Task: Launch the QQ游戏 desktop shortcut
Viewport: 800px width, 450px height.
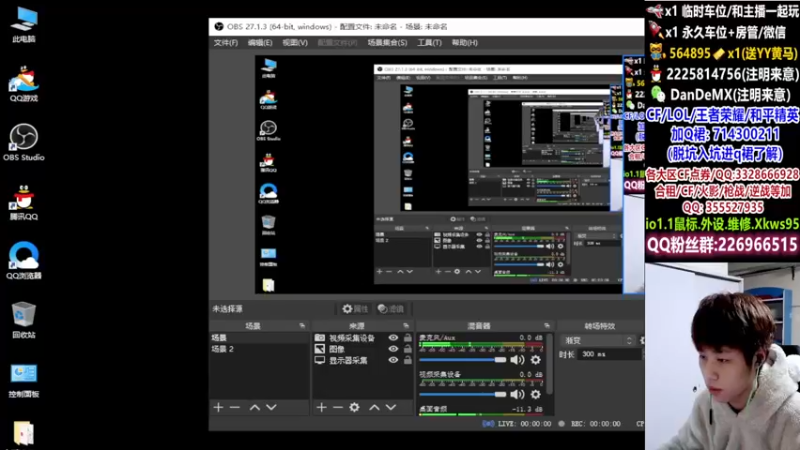Action: point(24,84)
